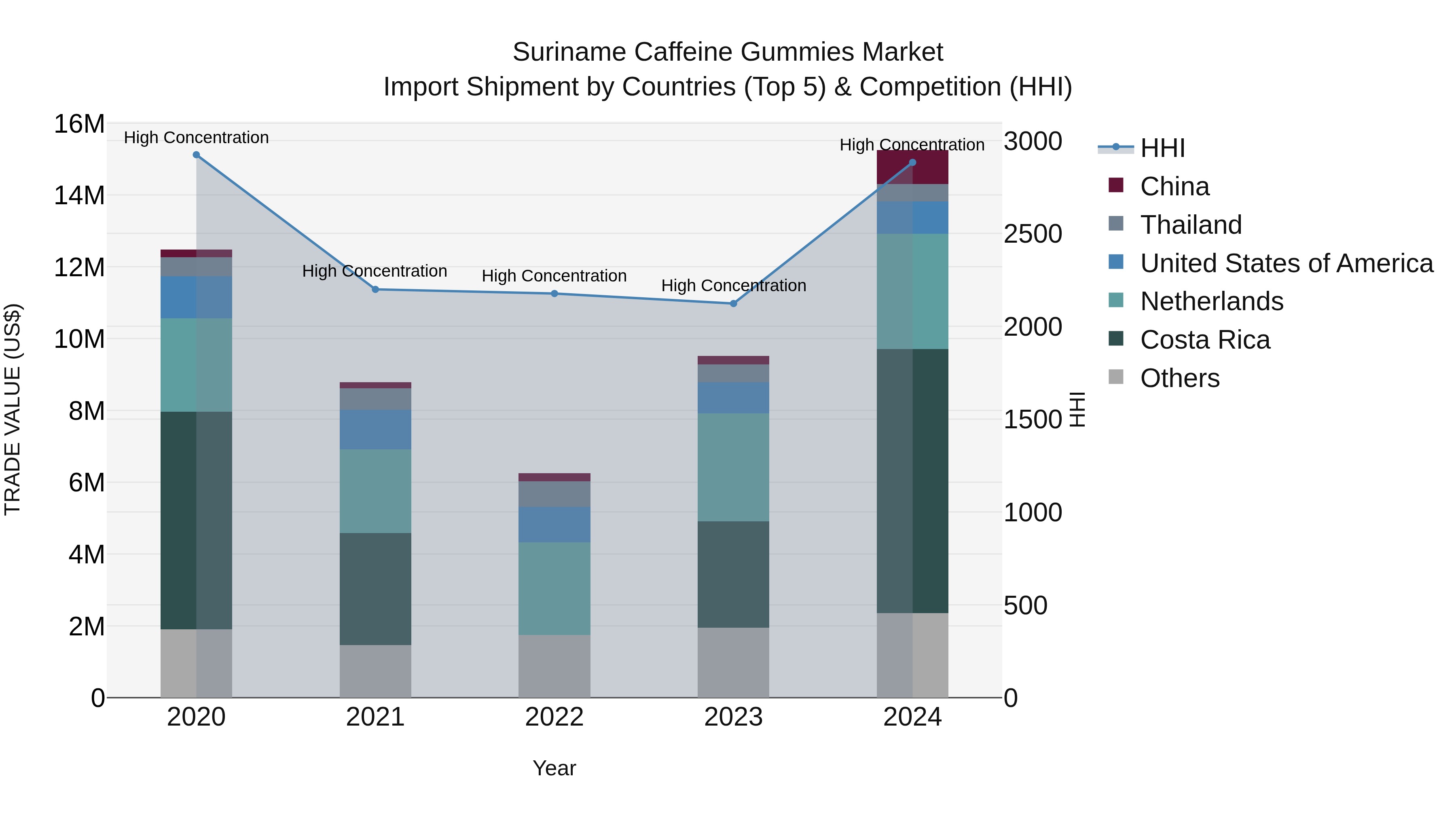Click the 8M y-axis tick label
The height and width of the screenshot is (819, 1456).
87,411
